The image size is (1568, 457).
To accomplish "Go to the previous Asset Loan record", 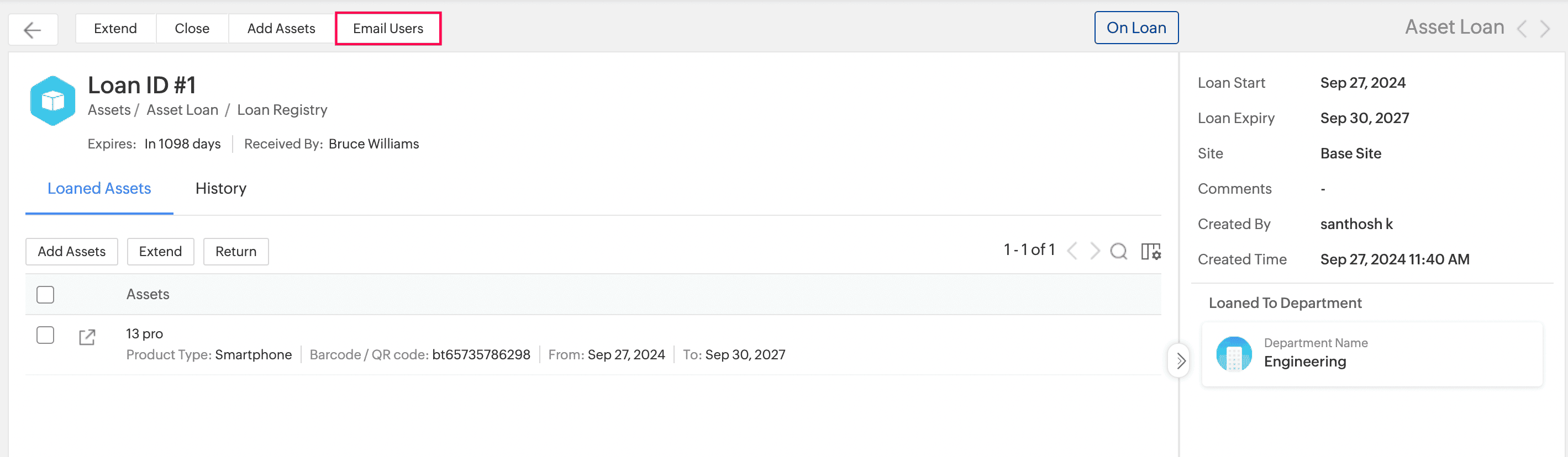I will 1522,29.
